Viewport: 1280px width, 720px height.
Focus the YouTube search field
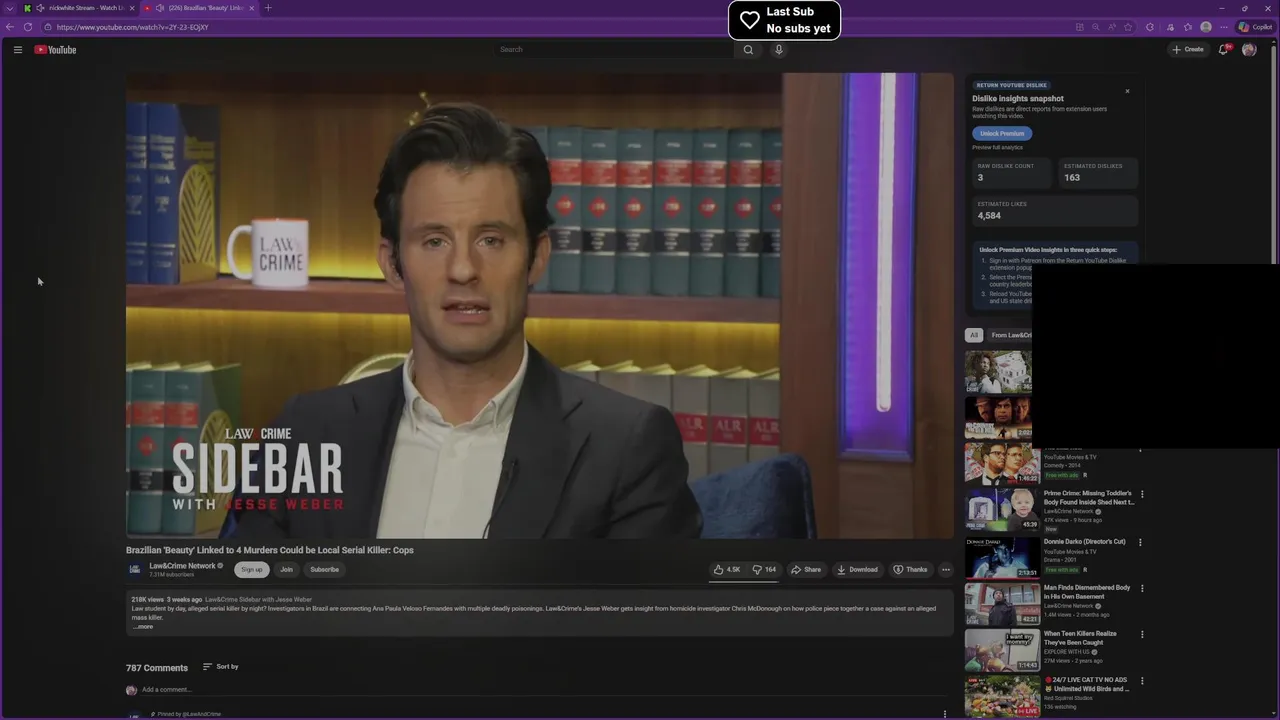[x=615, y=49]
